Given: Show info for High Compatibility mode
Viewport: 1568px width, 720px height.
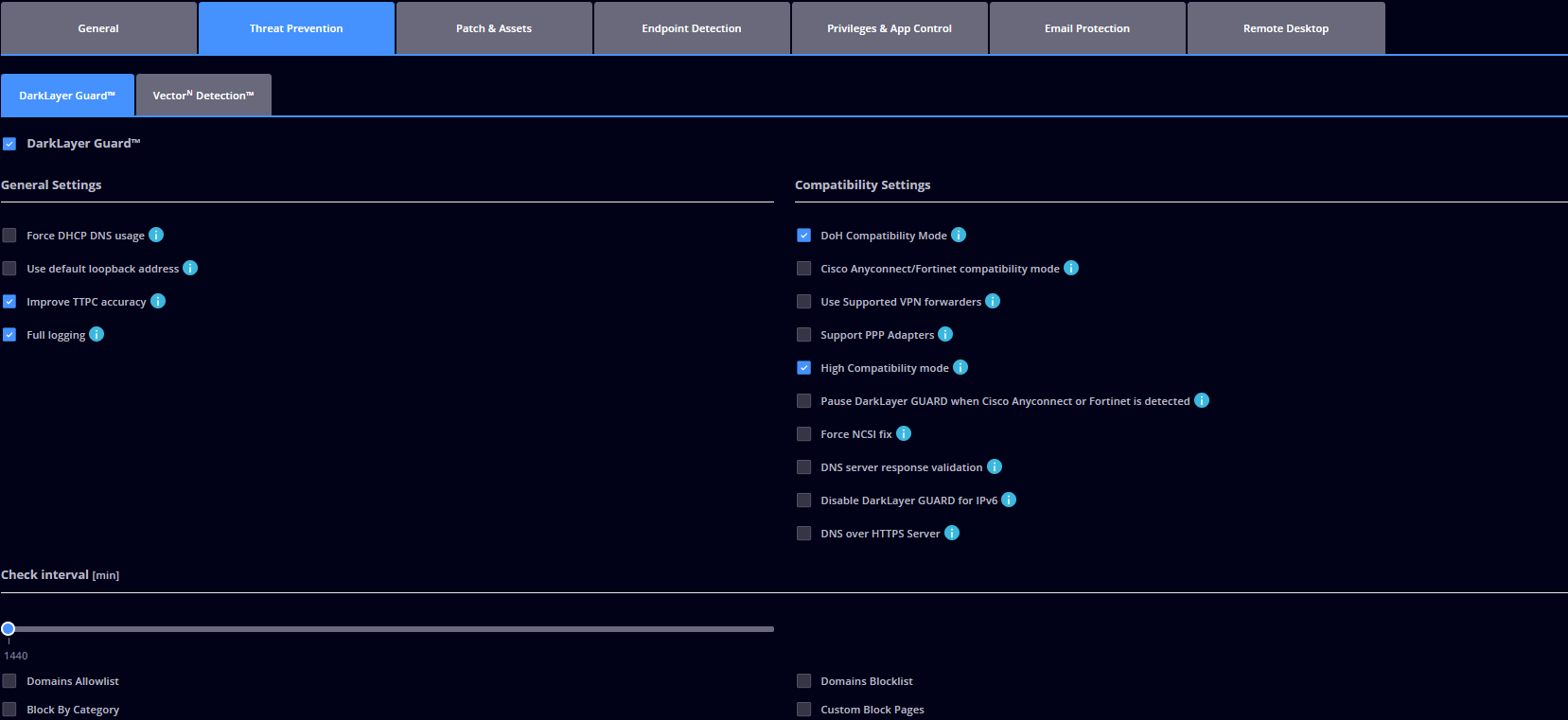Looking at the screenshot, I should (960, 367).
